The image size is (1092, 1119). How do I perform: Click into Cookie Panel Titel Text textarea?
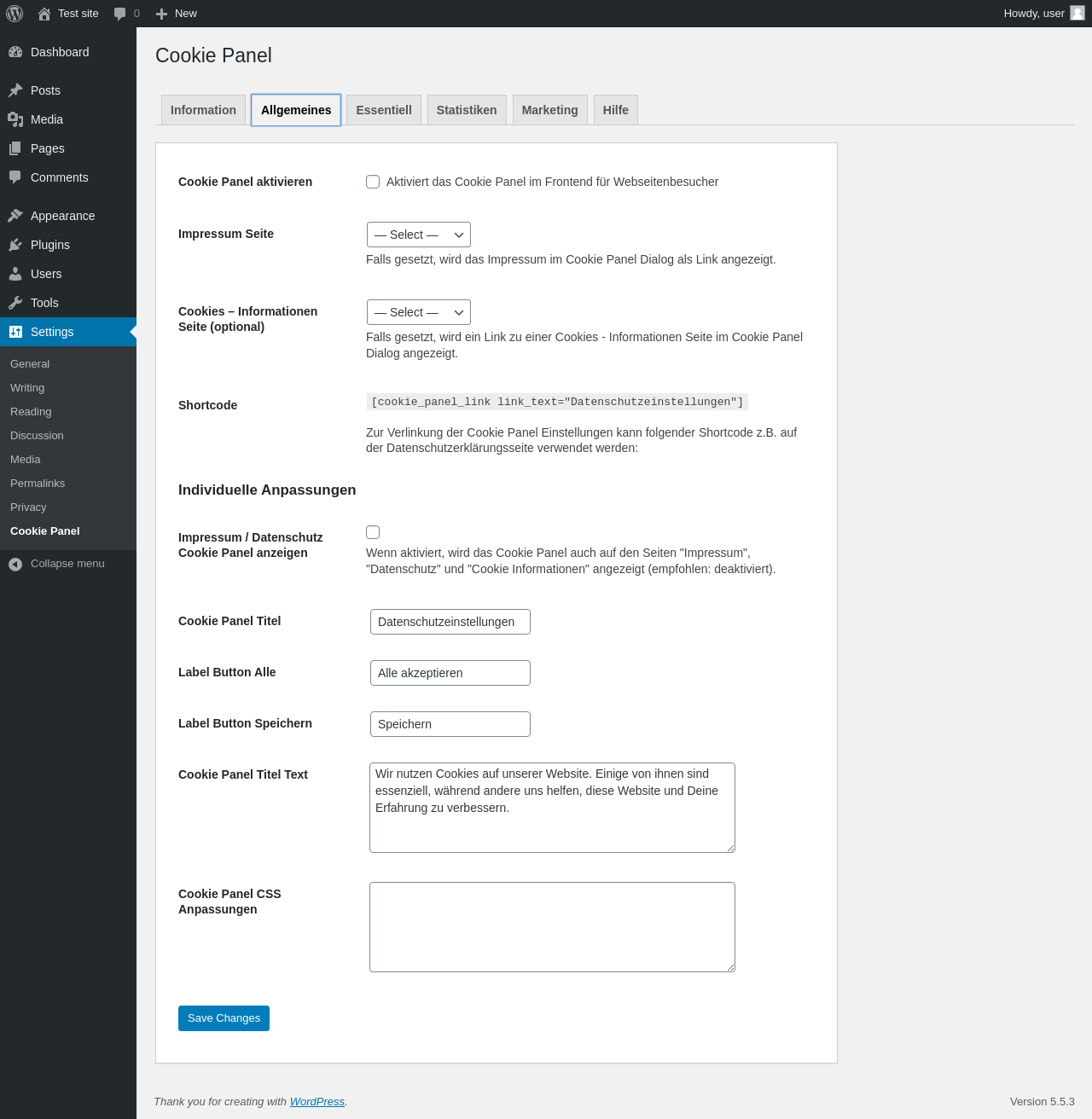tap(552, 808)
